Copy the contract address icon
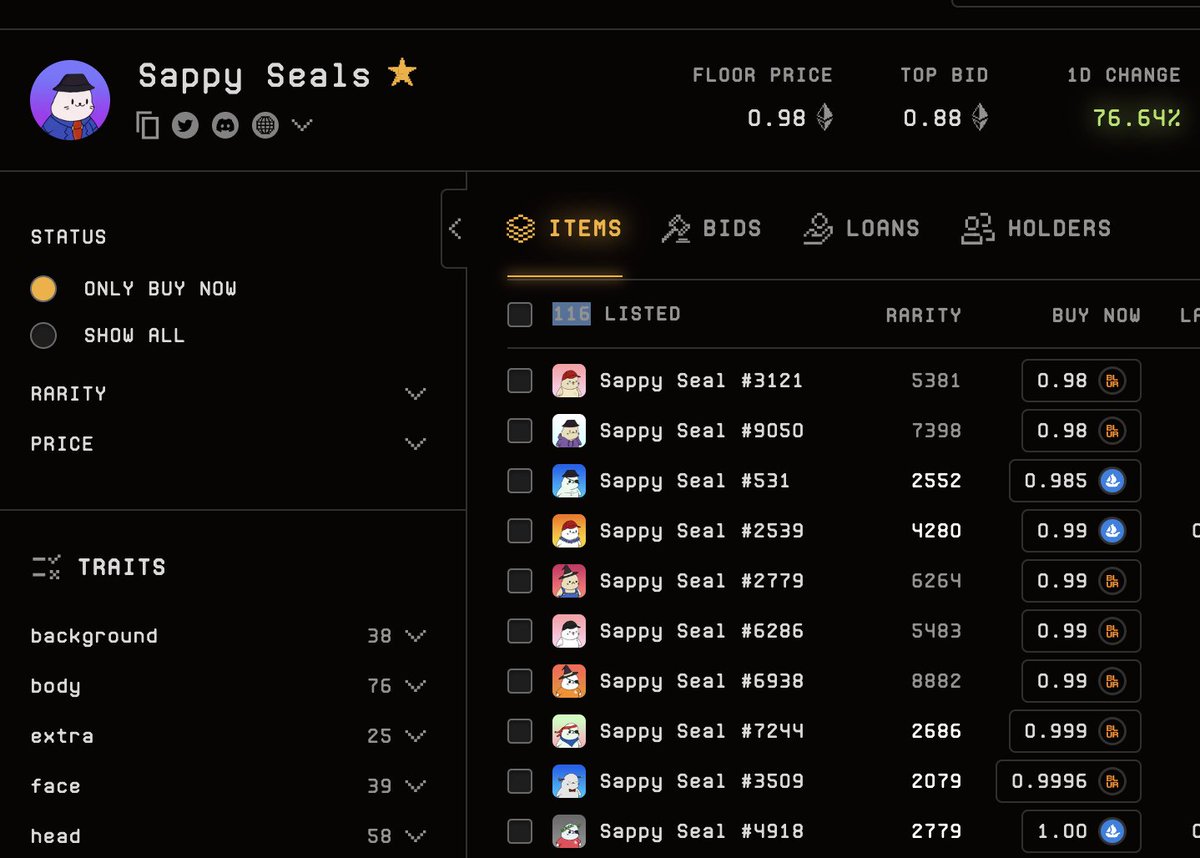 click(x=147, y=125)
